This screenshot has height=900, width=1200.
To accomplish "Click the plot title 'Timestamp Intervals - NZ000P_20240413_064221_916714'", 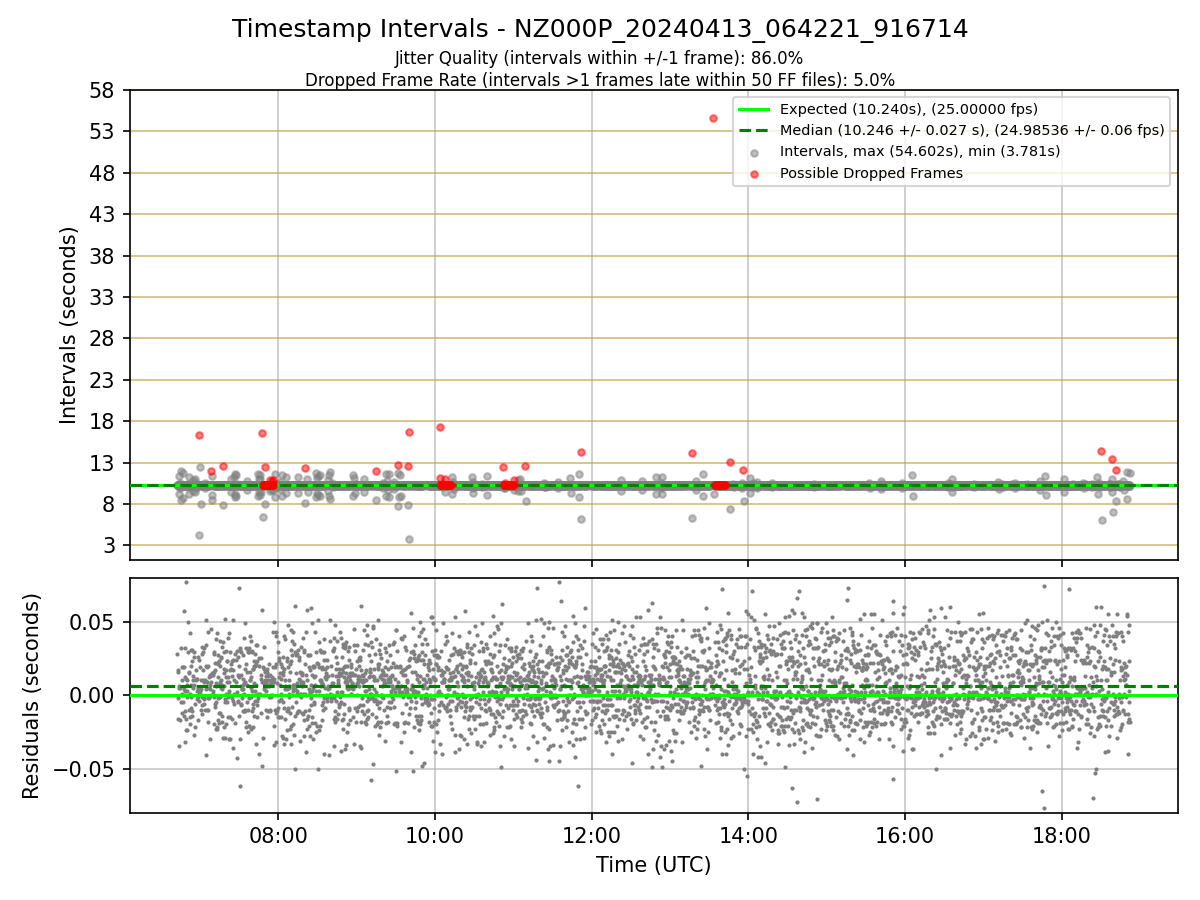I will (x=600, y=29).
